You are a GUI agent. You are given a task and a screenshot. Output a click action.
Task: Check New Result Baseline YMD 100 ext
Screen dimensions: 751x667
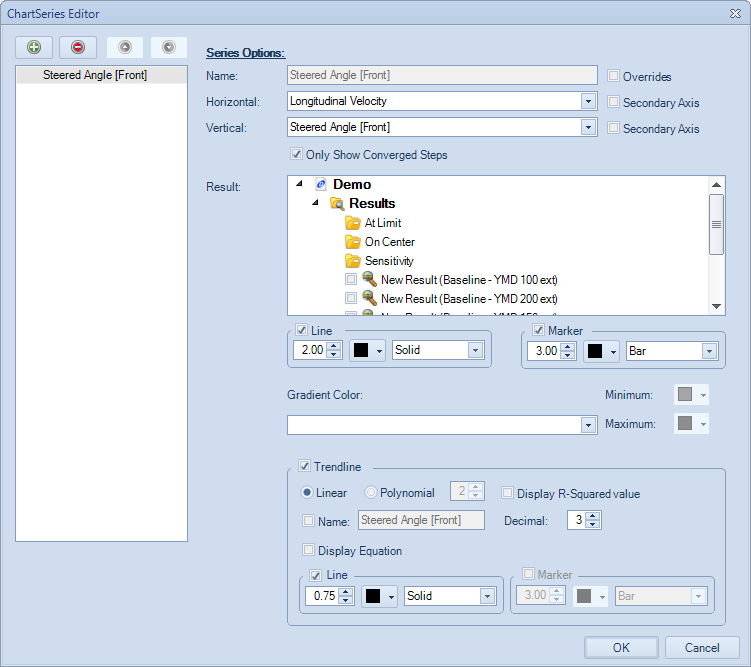coord(351,279)
